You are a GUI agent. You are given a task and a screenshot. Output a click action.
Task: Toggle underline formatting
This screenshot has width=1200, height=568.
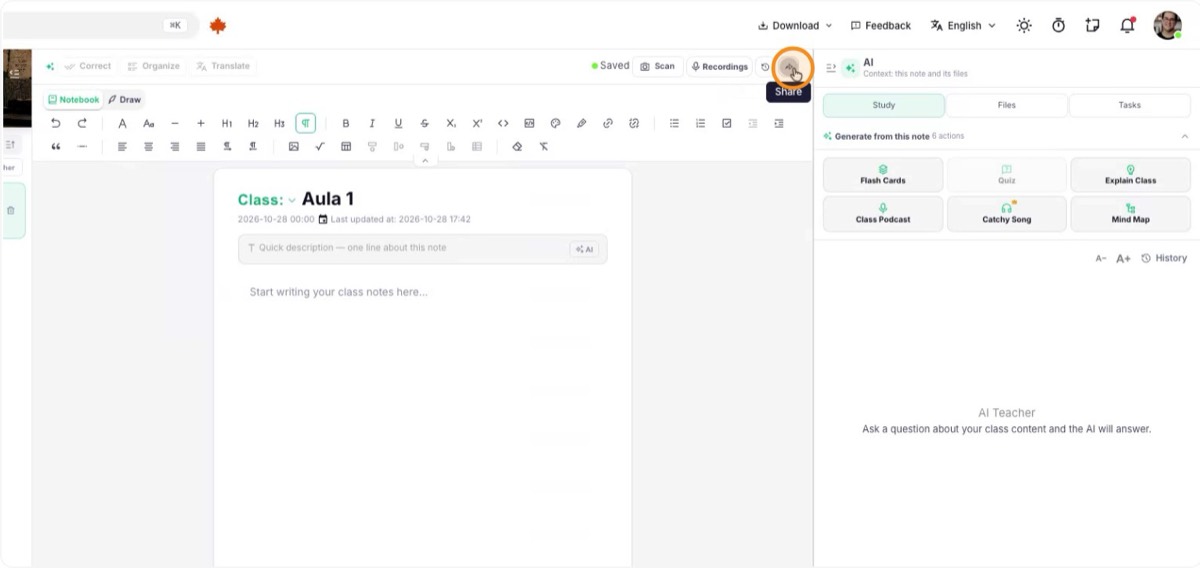(398, 123)
